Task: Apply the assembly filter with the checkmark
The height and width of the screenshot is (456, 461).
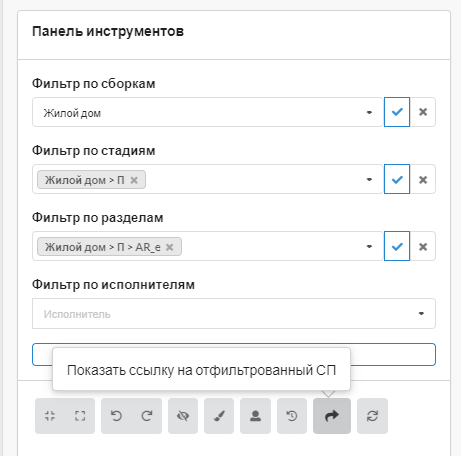Action: (x=397, y=112)
